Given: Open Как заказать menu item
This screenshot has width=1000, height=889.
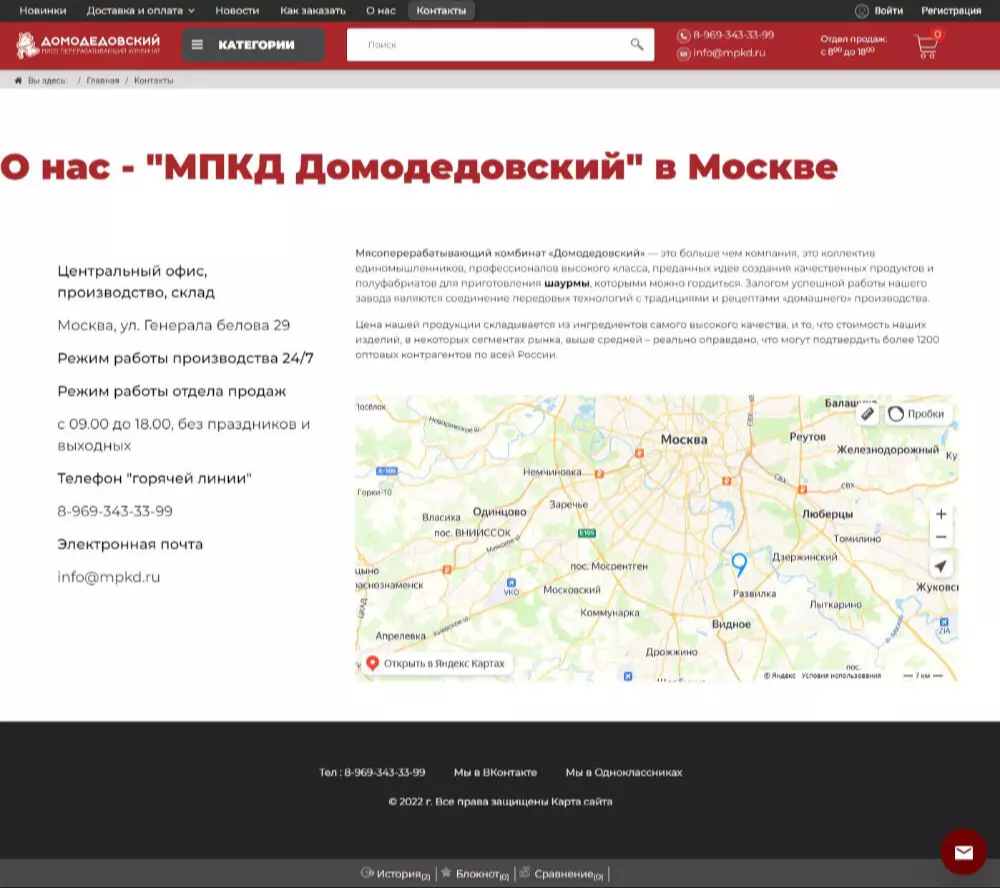Looking at the screenshot, I should pyautogui.click(x=312, y=11).
